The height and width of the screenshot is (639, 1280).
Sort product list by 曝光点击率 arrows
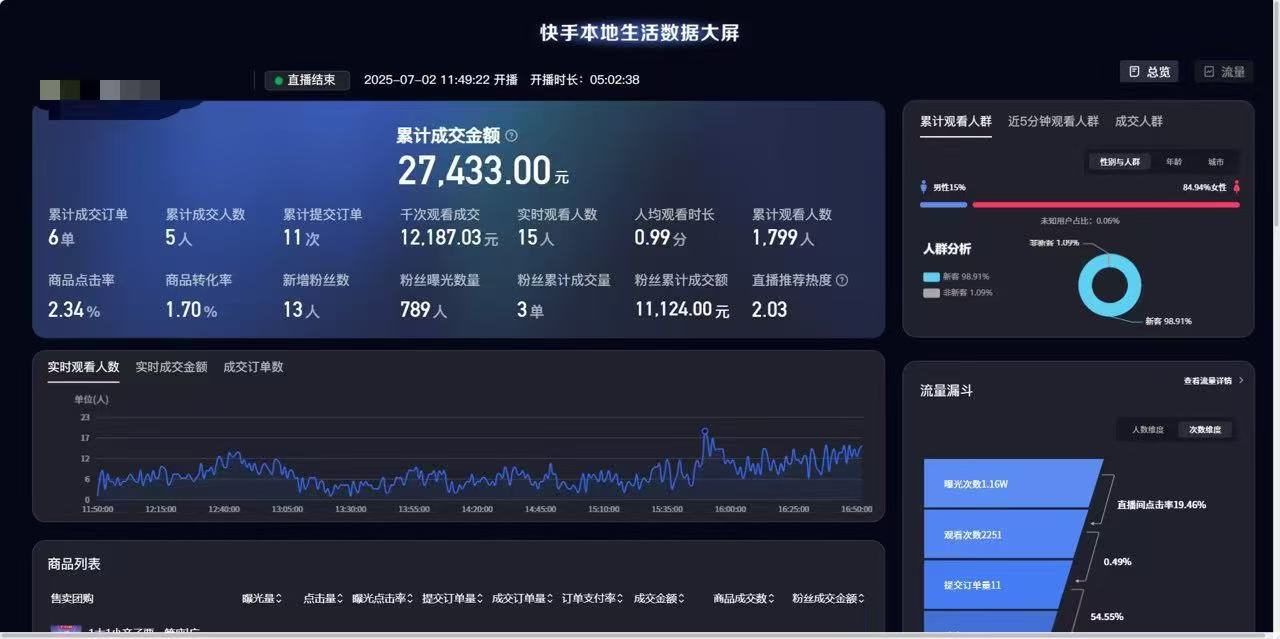411,599
